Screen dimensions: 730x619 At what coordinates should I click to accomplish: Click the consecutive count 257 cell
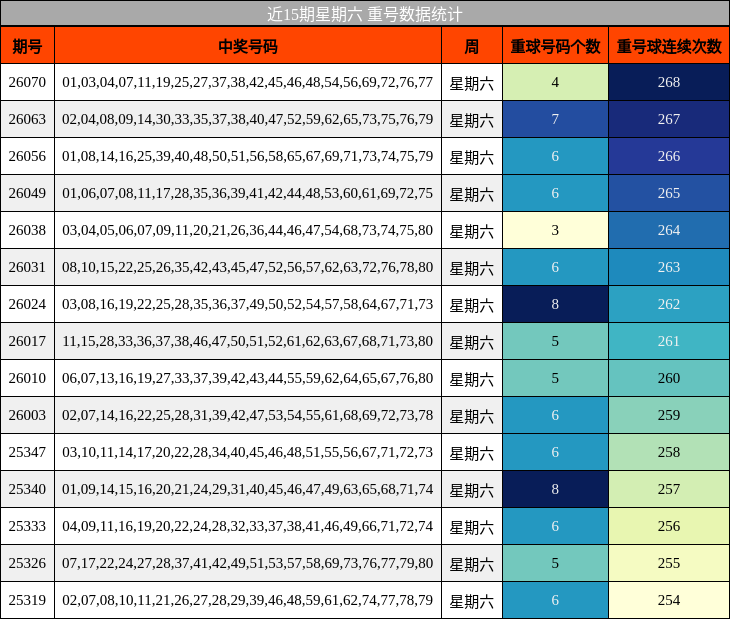coord(669,489)
